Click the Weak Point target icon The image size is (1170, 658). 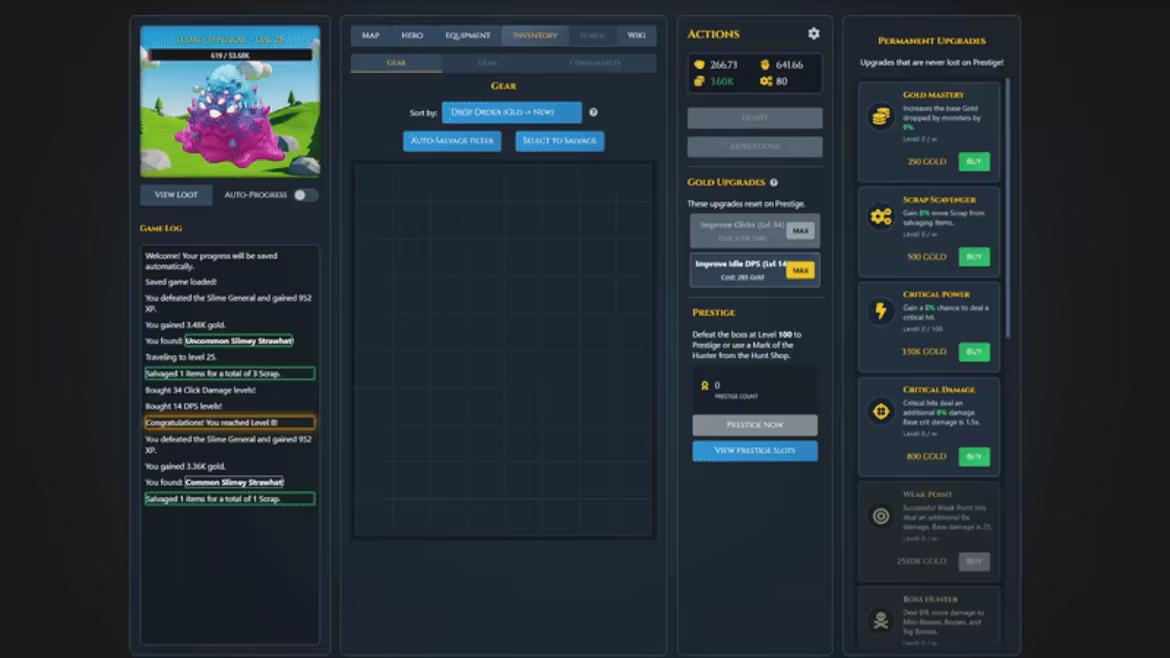tap(880, 516)
